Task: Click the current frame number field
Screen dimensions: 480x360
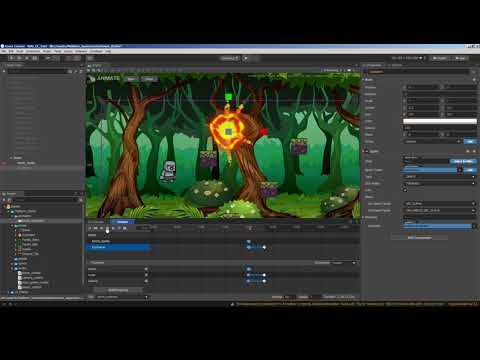Action: click(x=144, y=228)
